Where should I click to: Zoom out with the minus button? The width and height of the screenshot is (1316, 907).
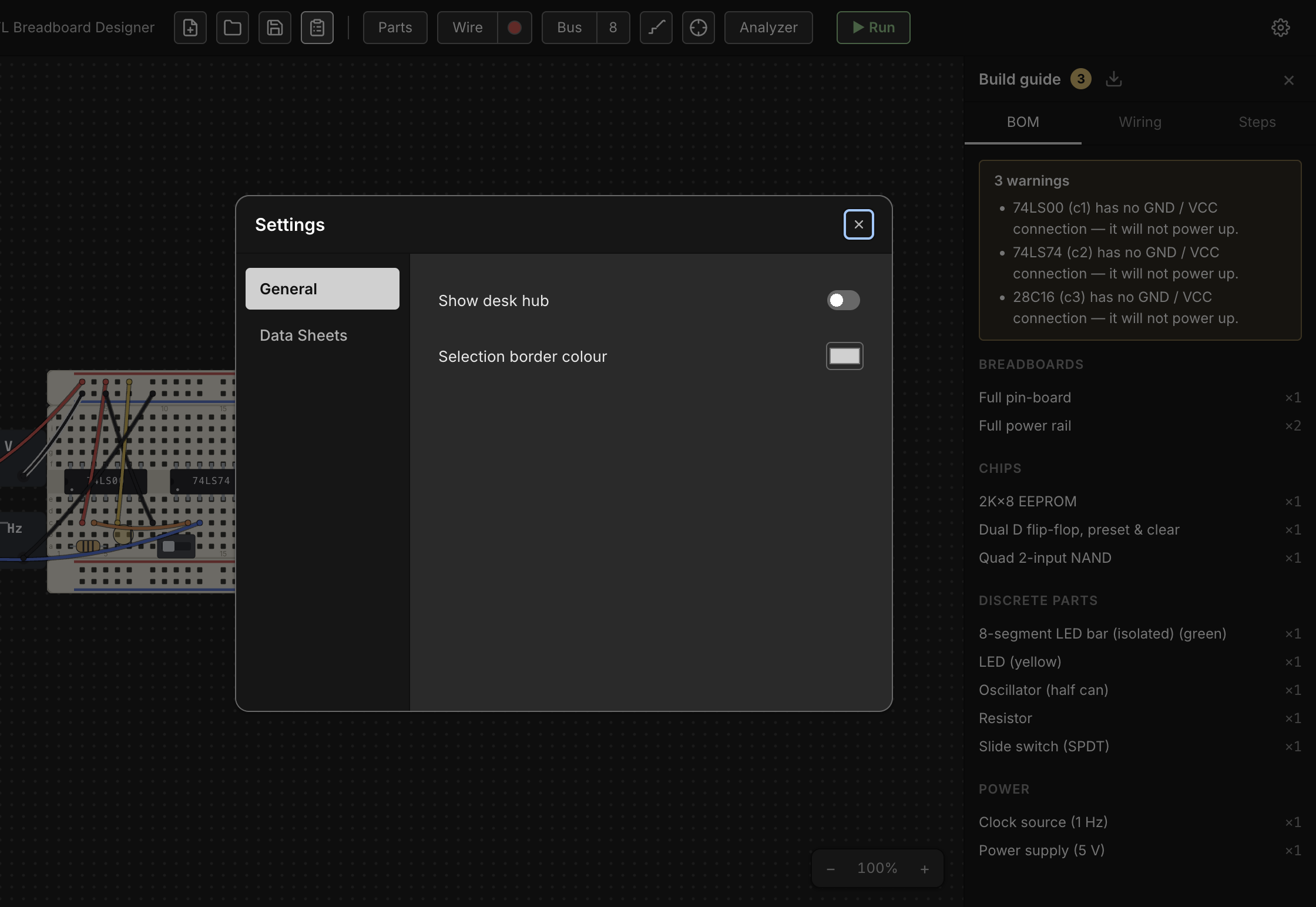(x=831, y=869)
